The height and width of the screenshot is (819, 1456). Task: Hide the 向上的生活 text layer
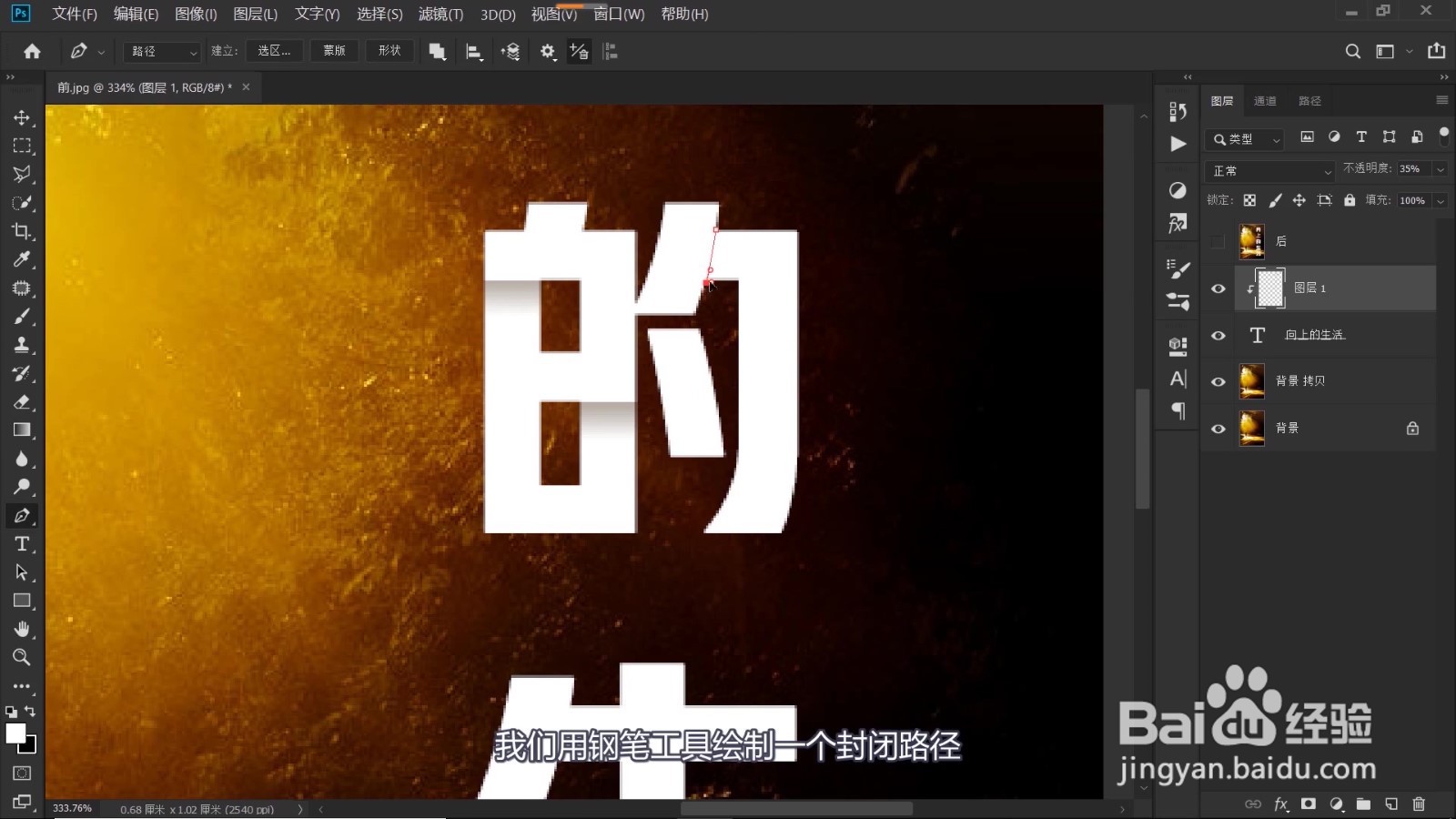tap(1218, 335)
